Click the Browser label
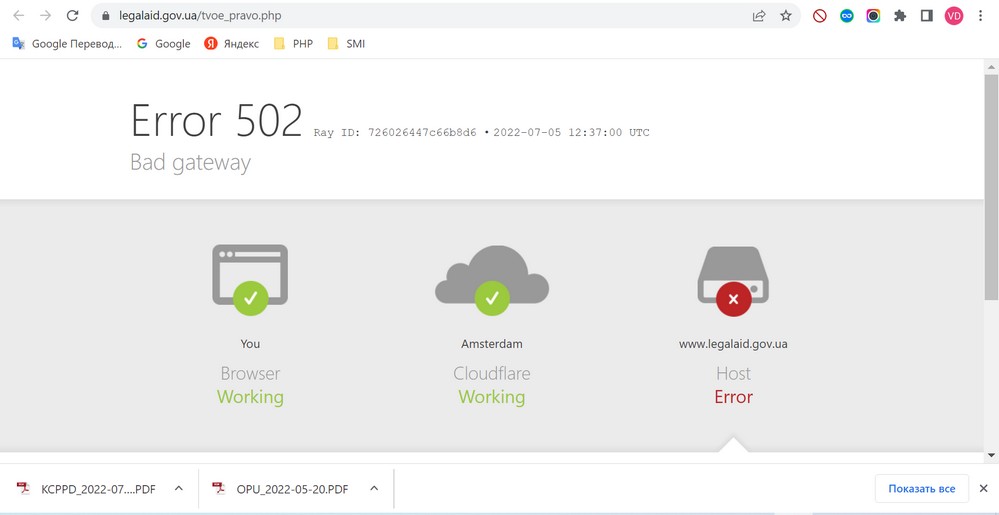The width and height of the screenshot is (999, 515). (x=250, y=374)
